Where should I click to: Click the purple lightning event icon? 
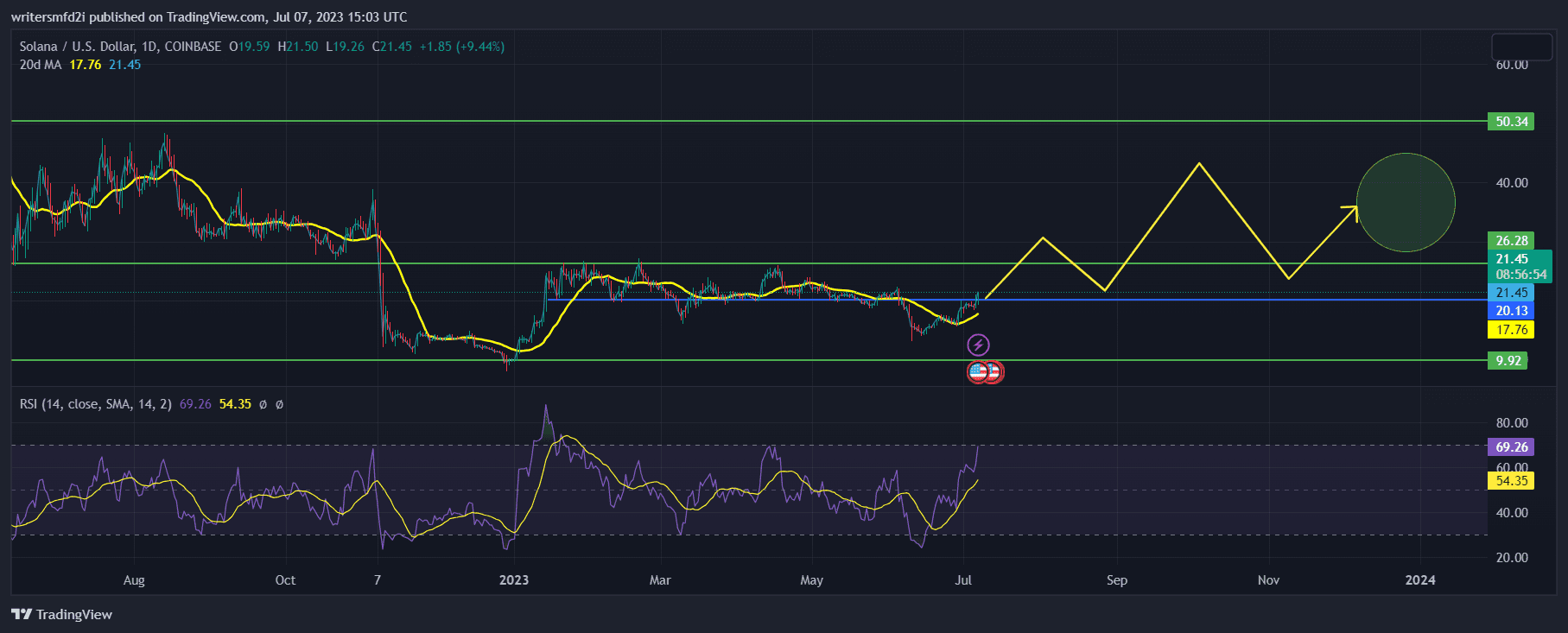pyautogui.click(x=977, y=345)
